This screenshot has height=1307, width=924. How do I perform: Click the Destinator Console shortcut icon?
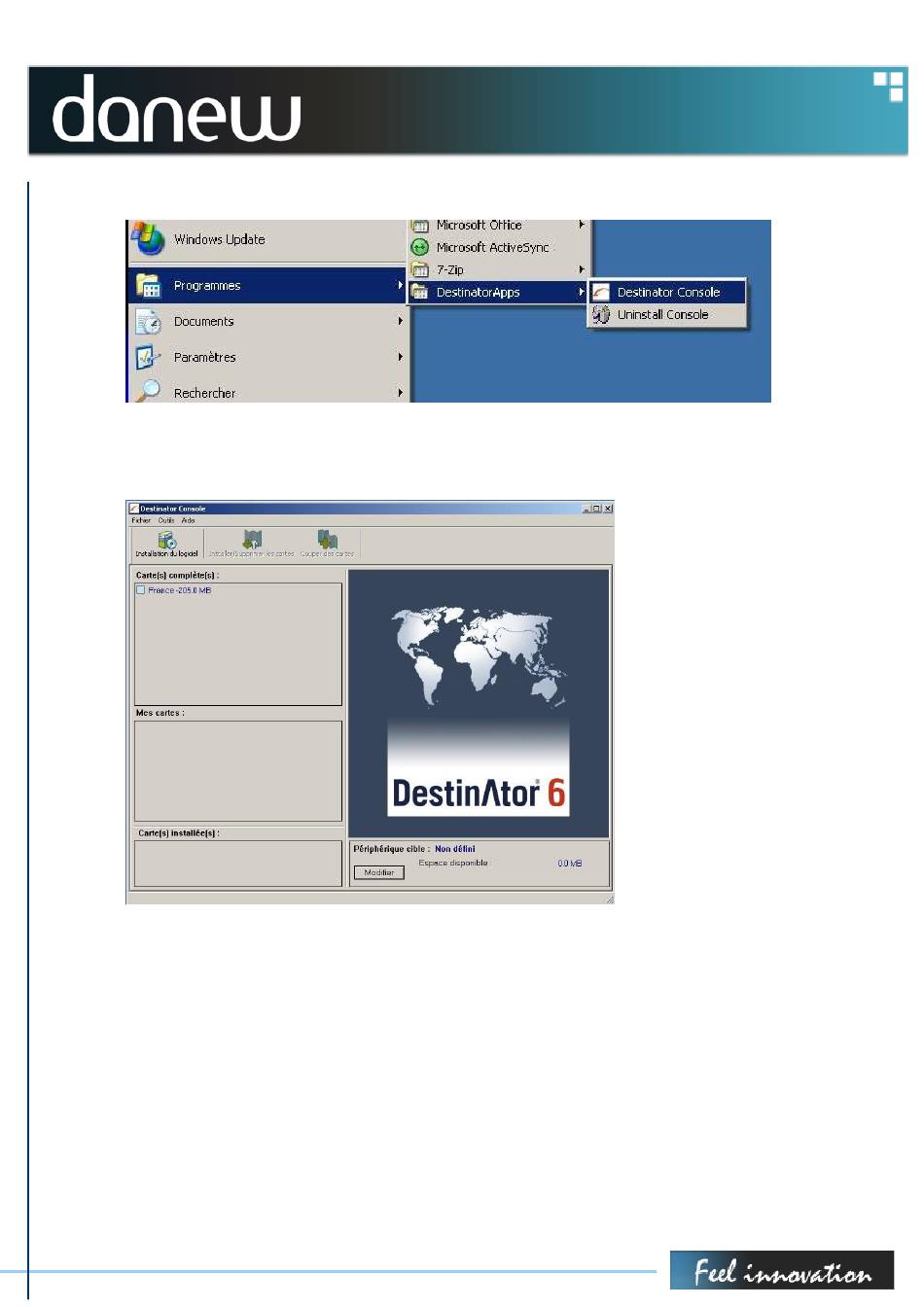point(601,292)
